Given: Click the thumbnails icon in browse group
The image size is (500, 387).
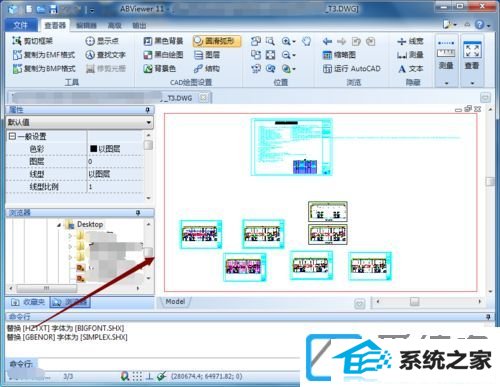Looking at the screenshot, I should [327, 55].
